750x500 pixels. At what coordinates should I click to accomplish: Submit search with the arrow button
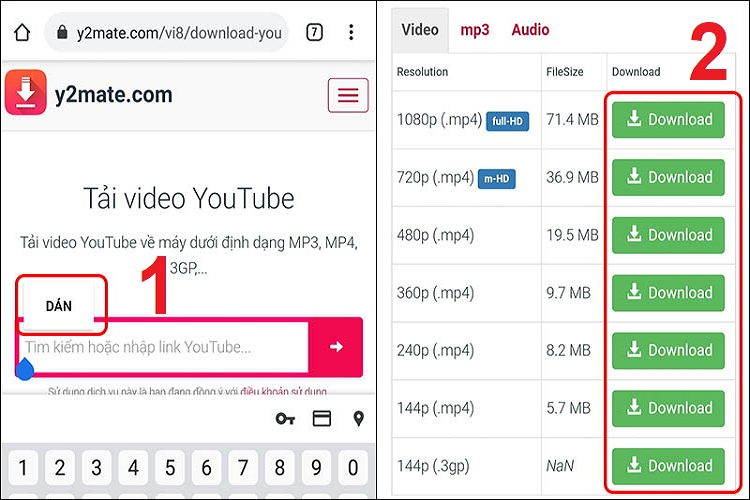tap(336, 347)
